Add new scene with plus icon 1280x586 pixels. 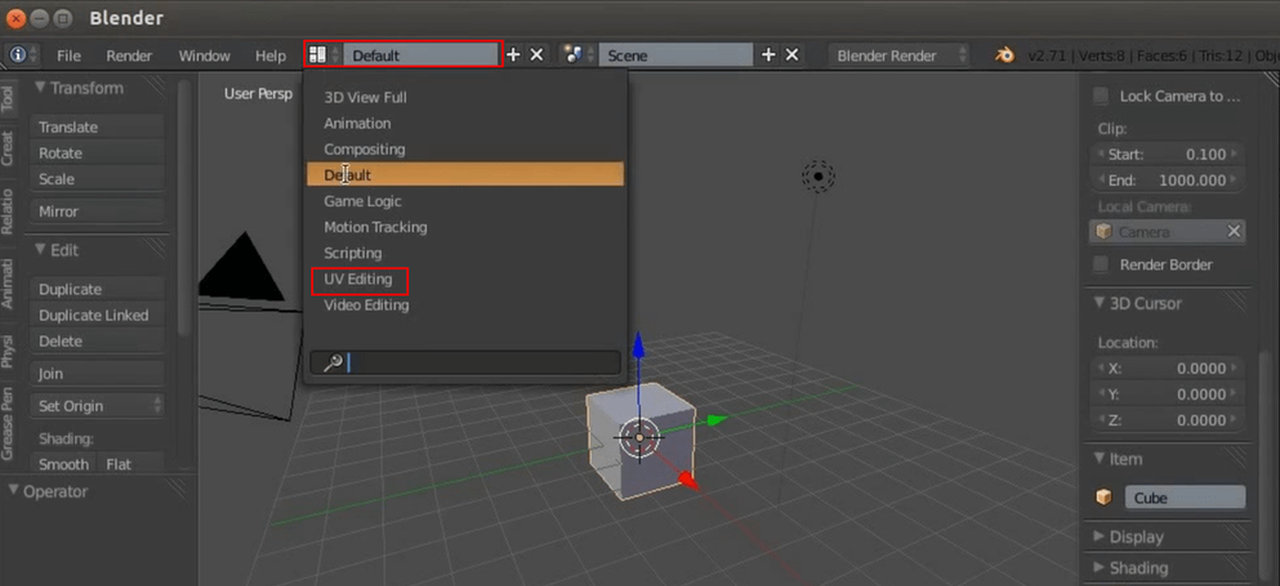coord(769,55)
